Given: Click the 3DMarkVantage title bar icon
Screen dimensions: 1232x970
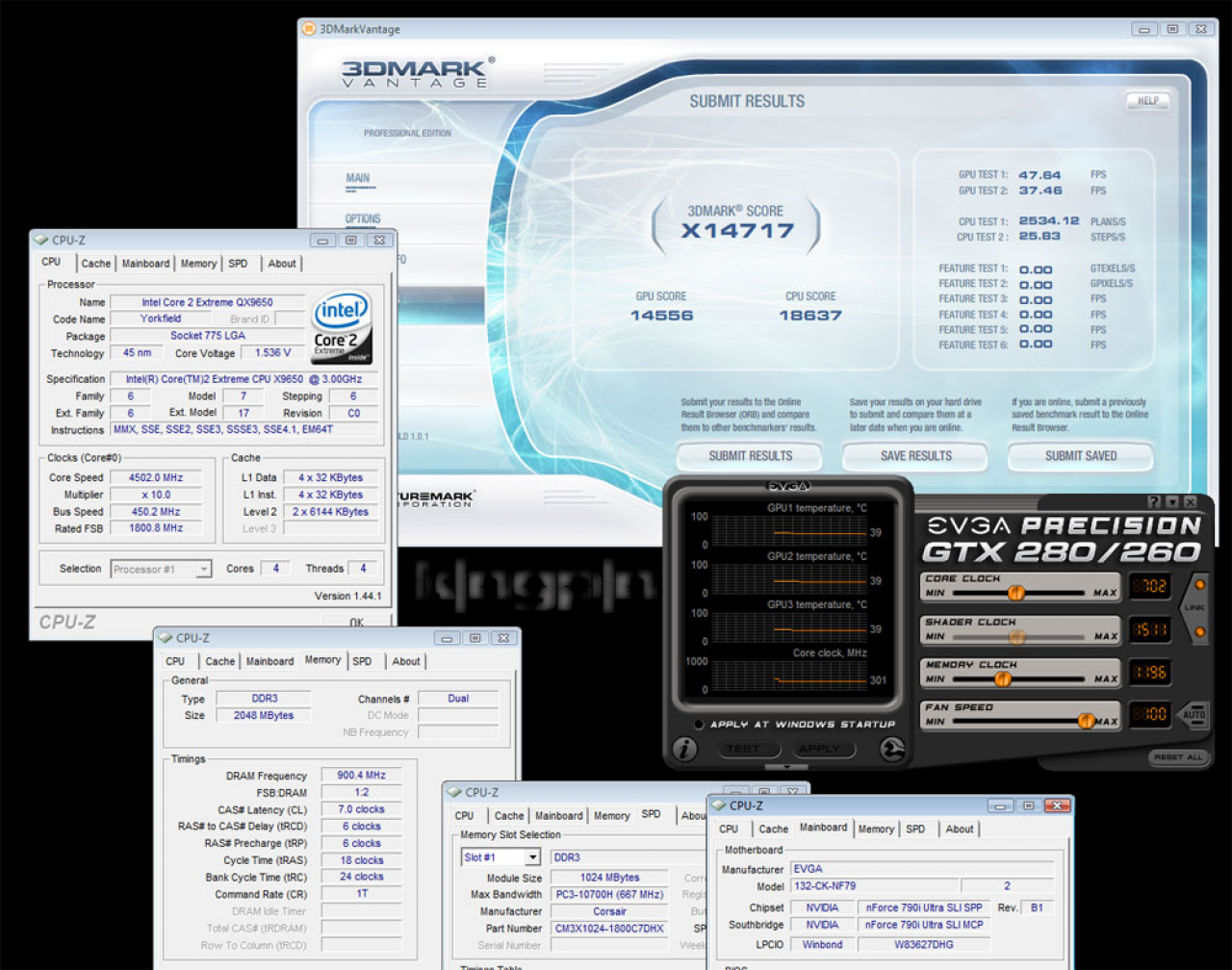Looking at the screenshot, I should tap(308, 29).
